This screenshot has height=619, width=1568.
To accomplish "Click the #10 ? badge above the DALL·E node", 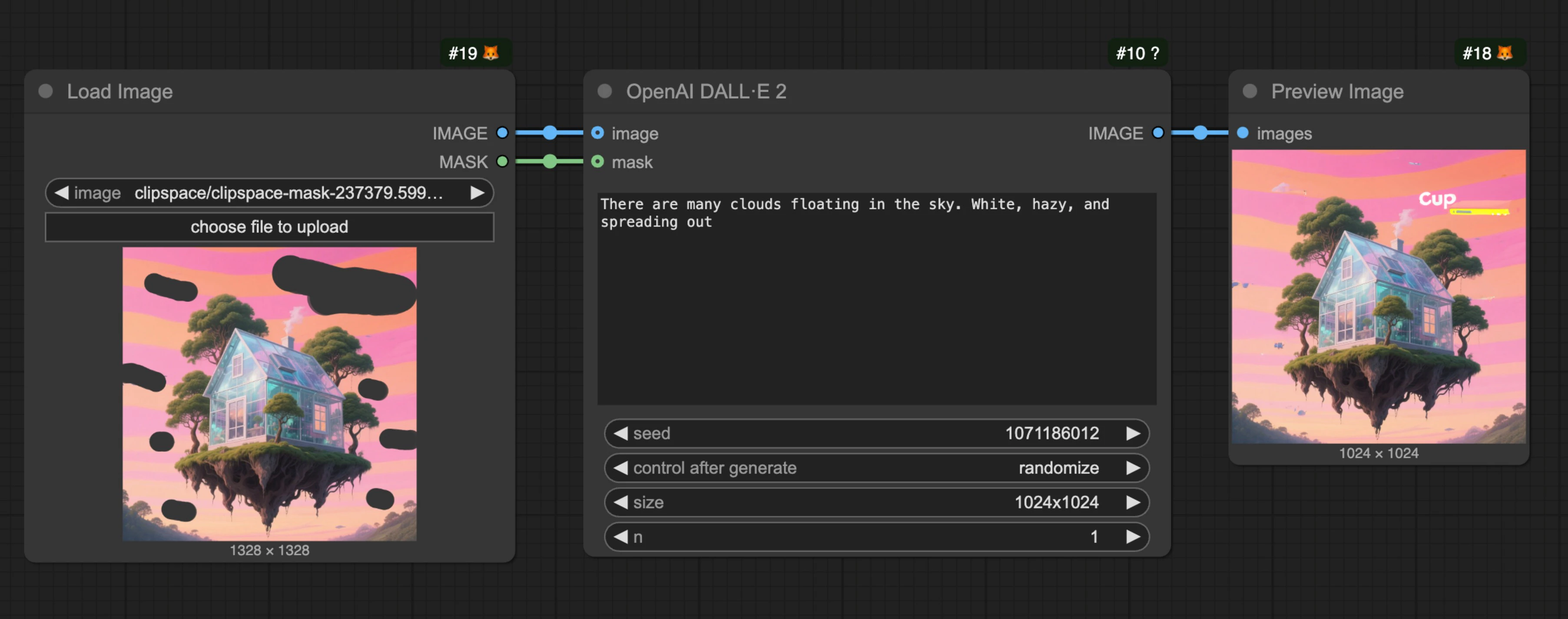I will click(x=1137, y=53).
